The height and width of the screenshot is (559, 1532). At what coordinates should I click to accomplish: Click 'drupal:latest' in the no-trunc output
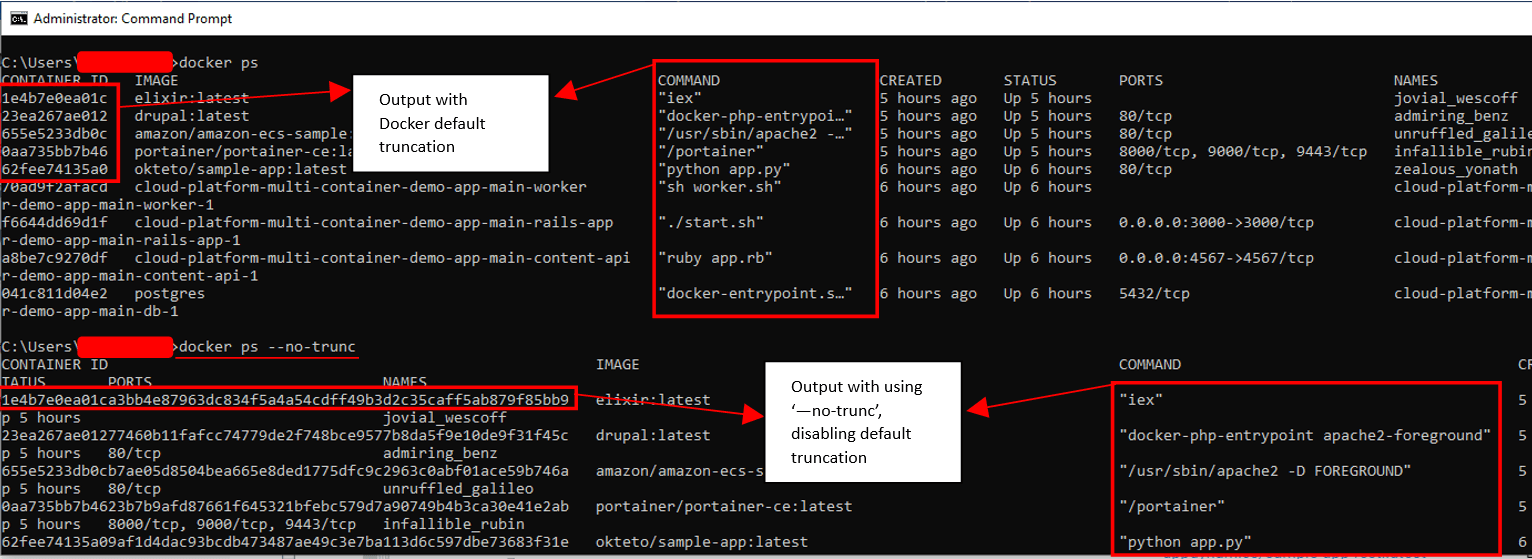[653, 436]
